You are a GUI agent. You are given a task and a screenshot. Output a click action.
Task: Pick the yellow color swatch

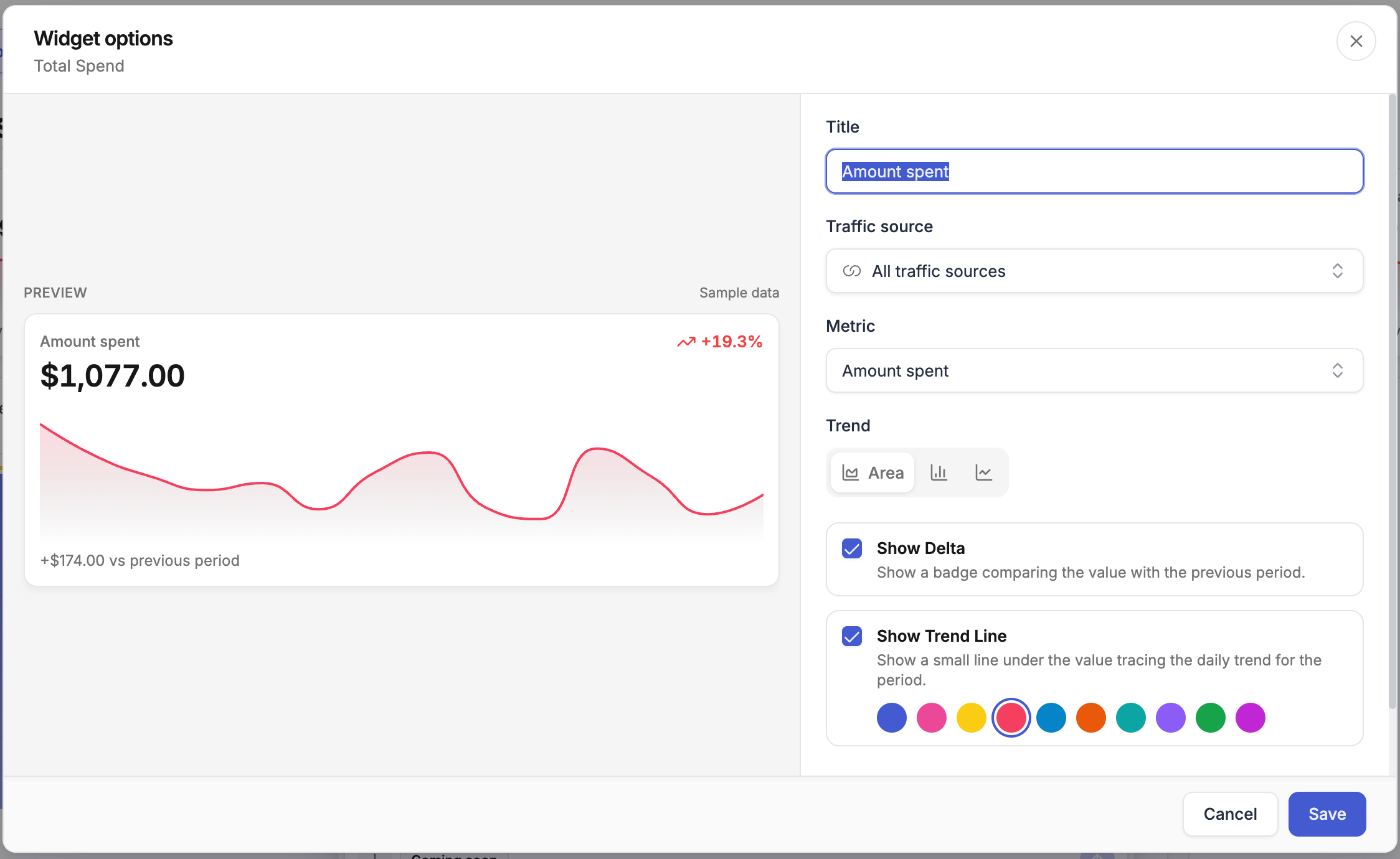pyautogui.click(x=972, y=718)
